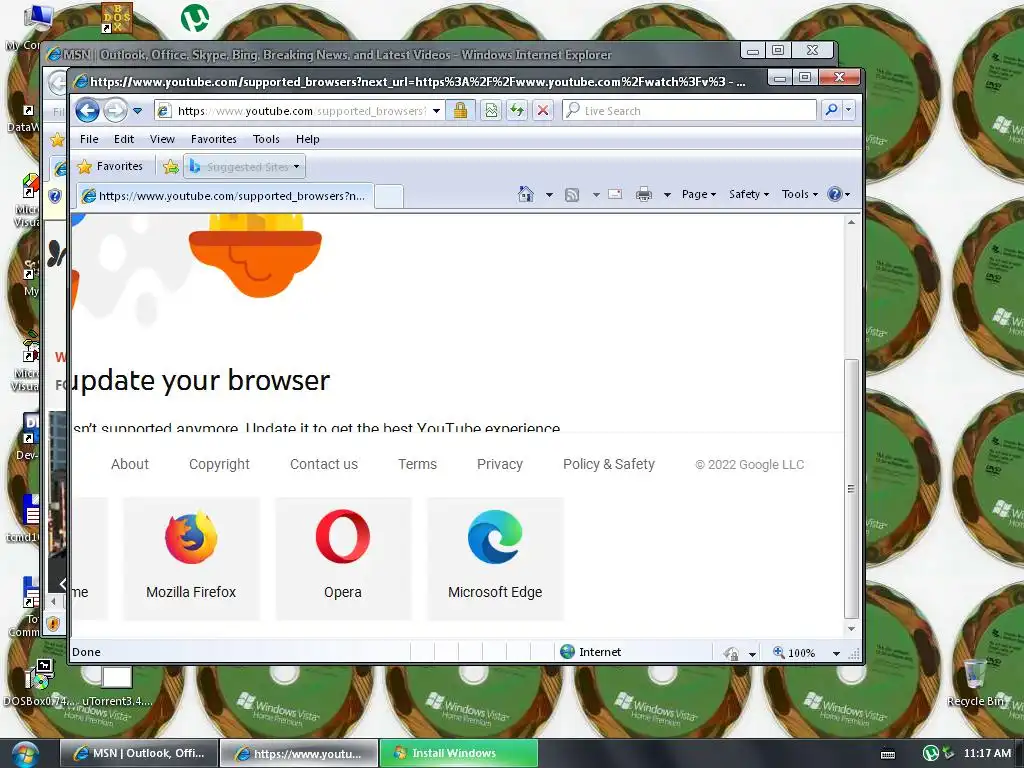Open the Safety command bar menu
This screenshot has height=768, width=1024.
(x=748, y=194)
